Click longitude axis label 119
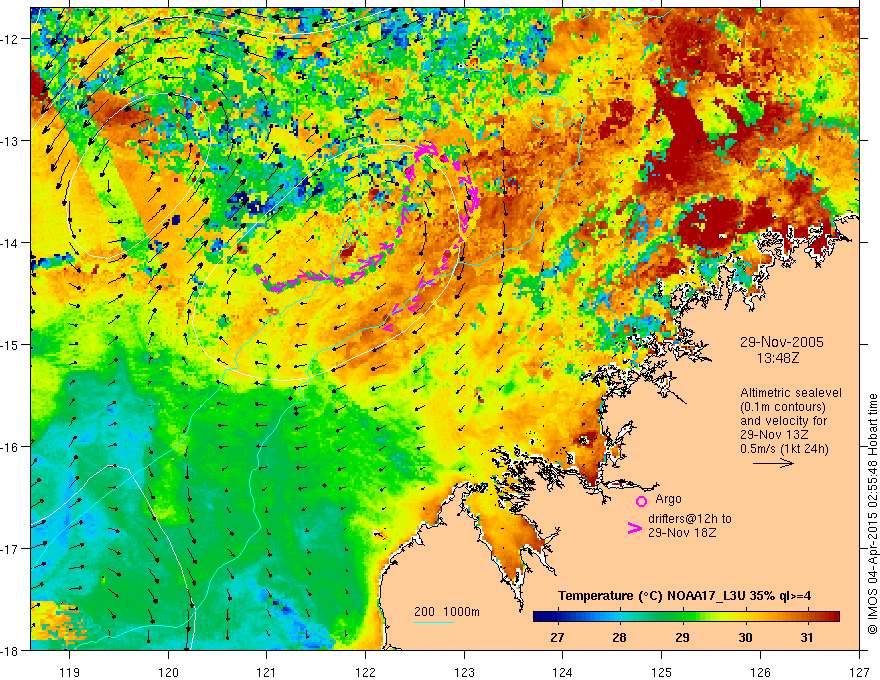Viewport: 880px width, 680px height. [70, 672]
